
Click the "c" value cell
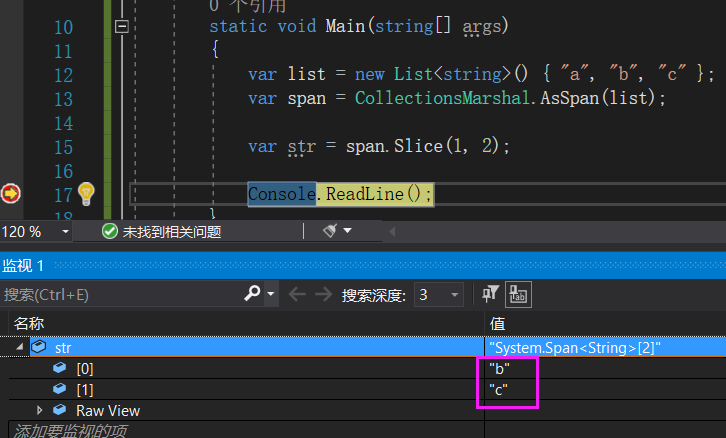pos(499,390)
